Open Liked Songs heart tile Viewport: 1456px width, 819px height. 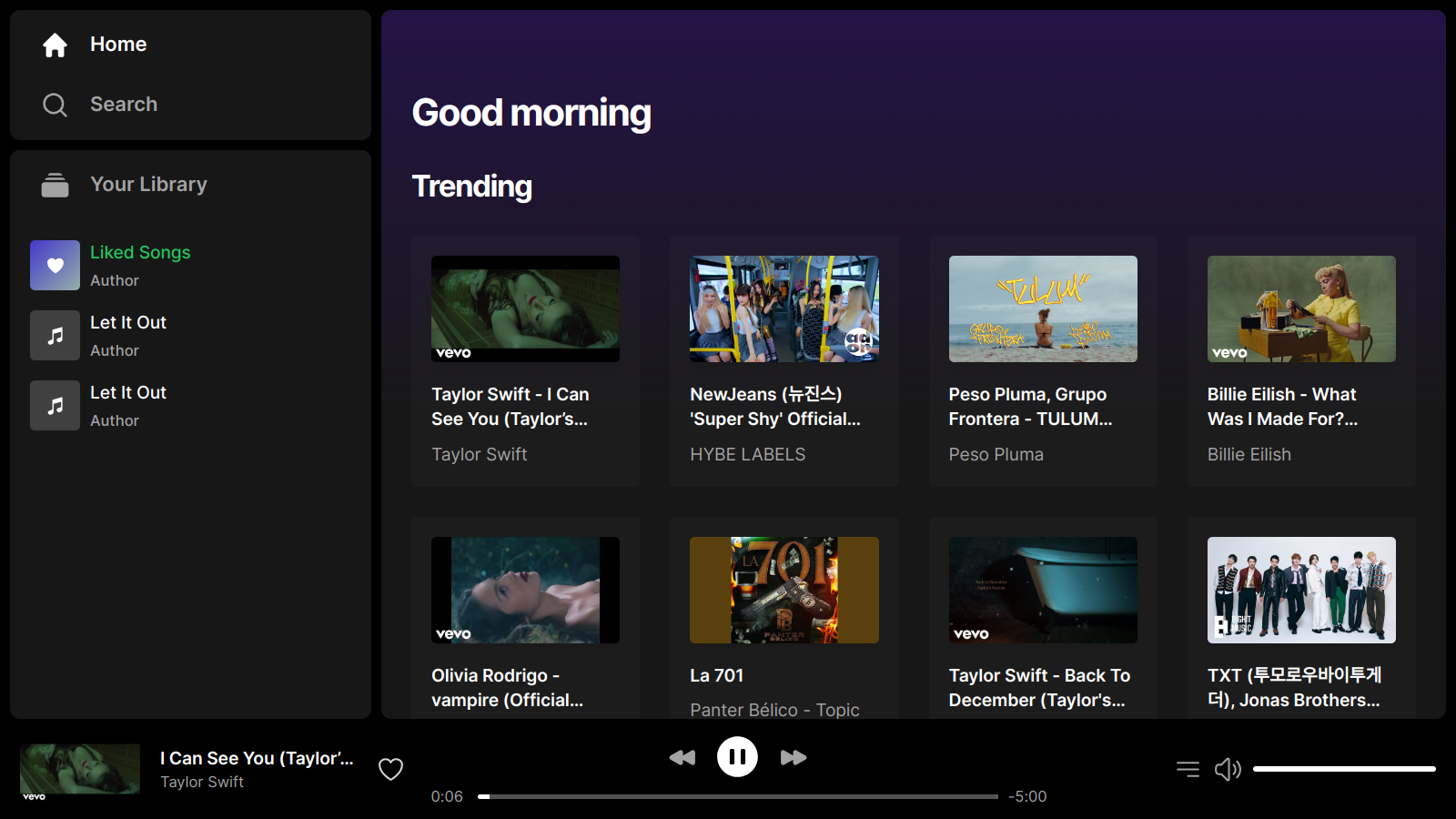tap(55, 266)
